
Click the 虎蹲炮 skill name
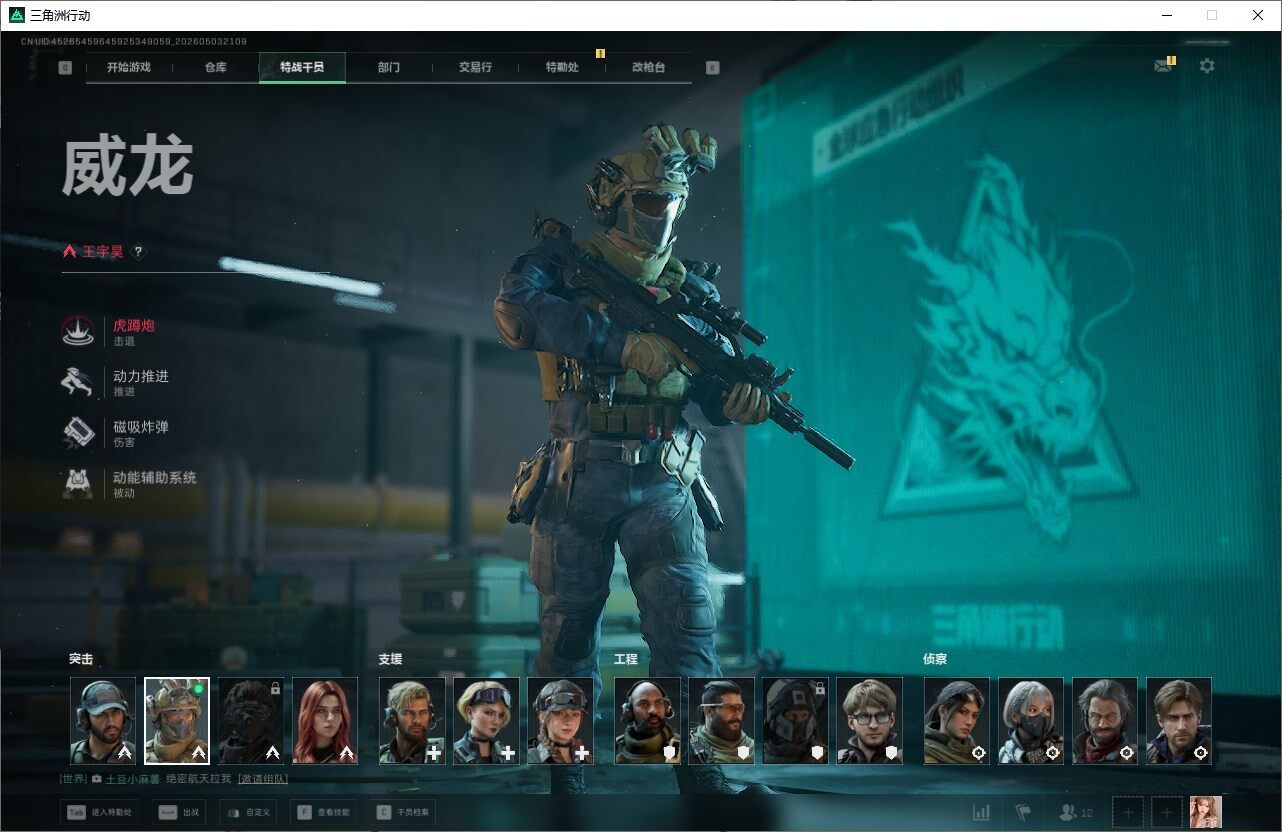coord(134,325)
